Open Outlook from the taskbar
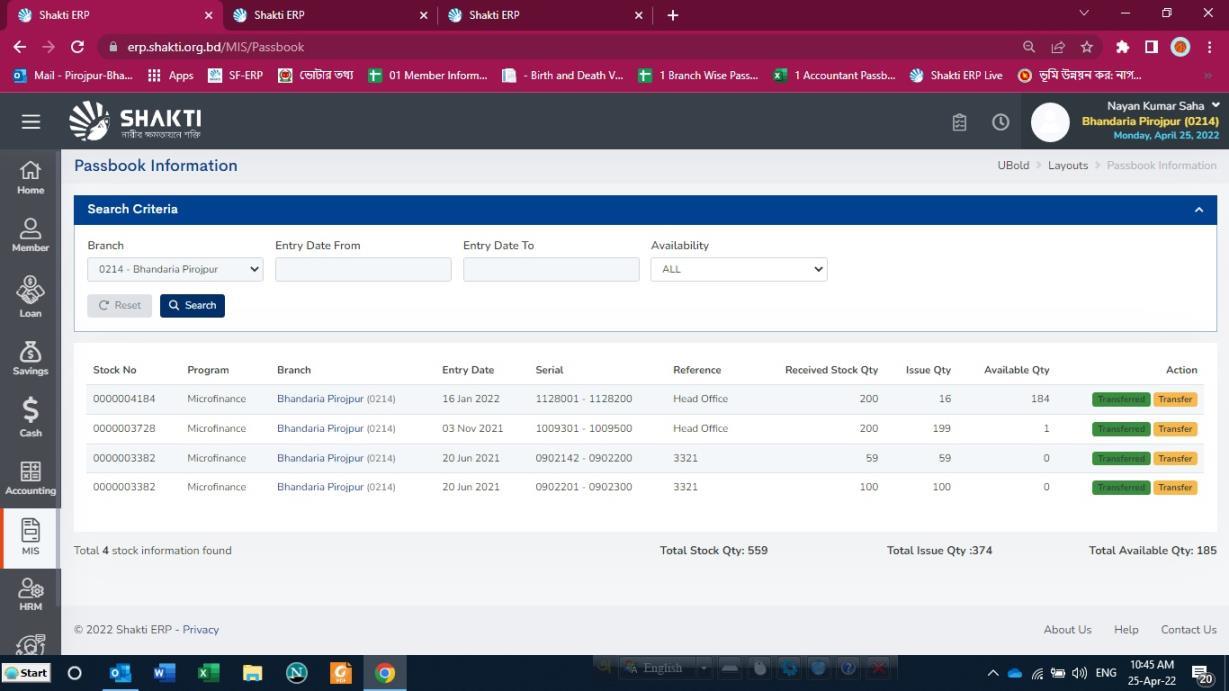The width and height of the screenshot is (1229, 691). coord(120,673)
